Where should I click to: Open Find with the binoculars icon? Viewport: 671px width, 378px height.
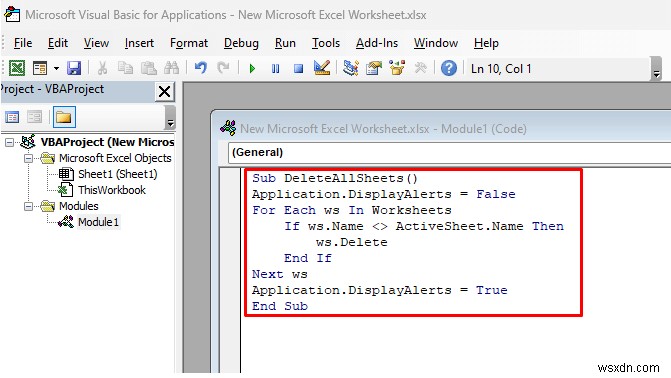172,68
